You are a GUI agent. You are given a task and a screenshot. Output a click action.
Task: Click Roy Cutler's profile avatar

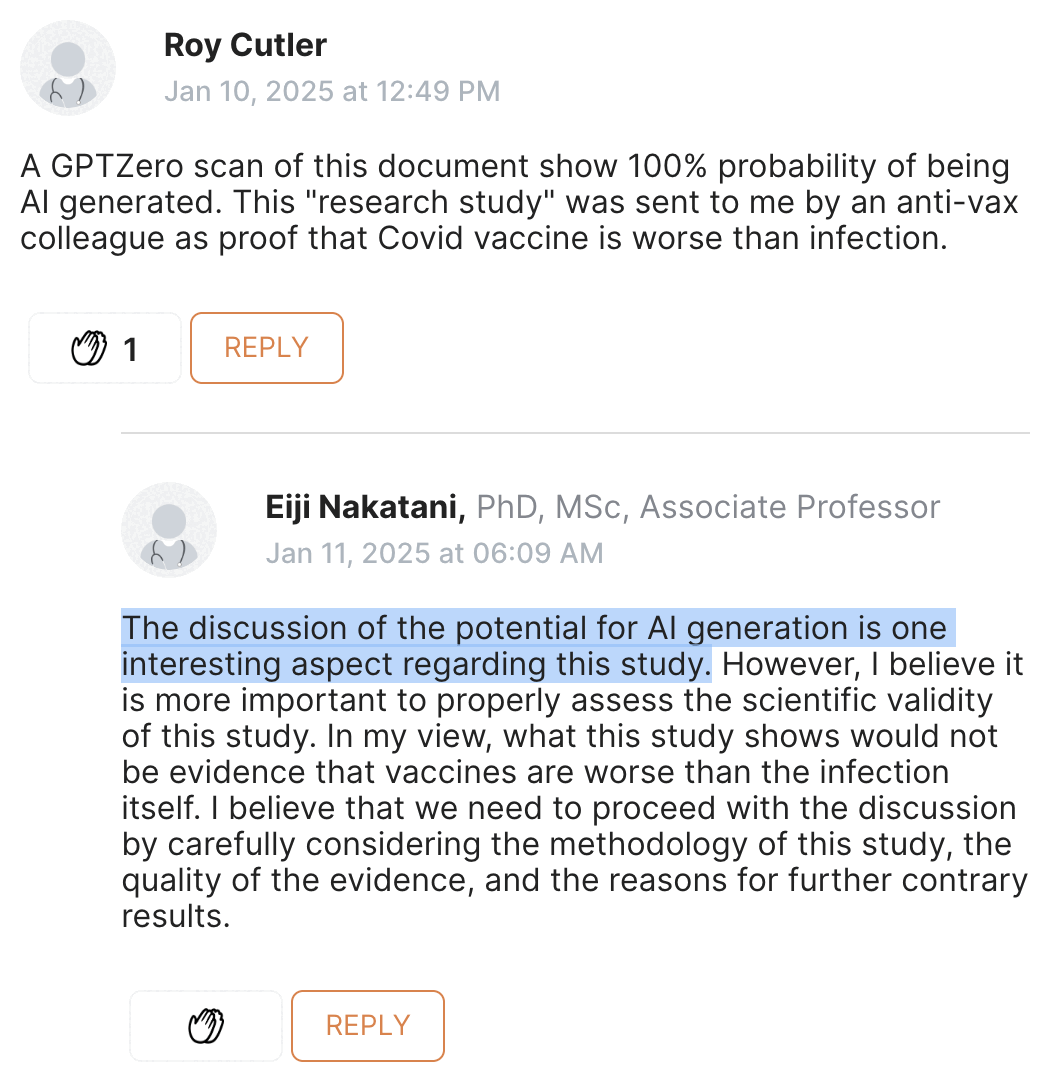click(68, 69)
